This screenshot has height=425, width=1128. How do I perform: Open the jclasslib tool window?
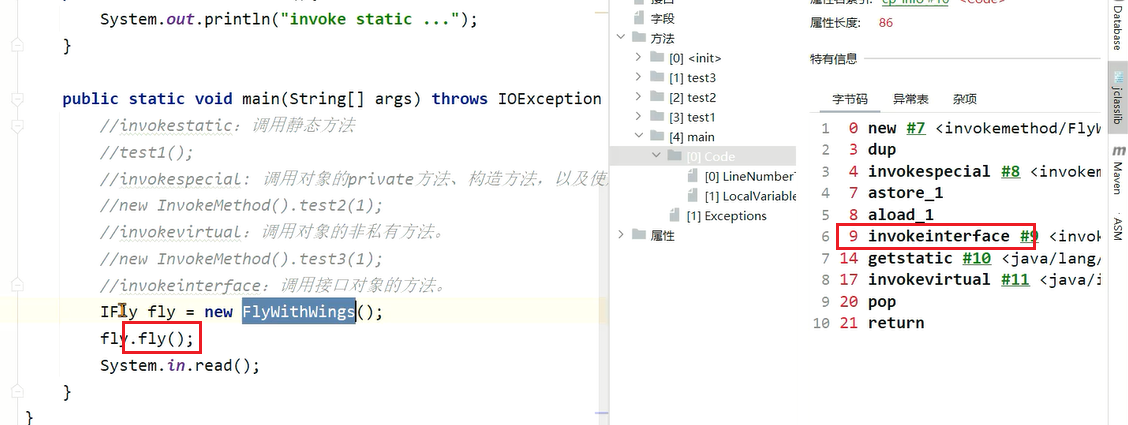pos(1116,98)
